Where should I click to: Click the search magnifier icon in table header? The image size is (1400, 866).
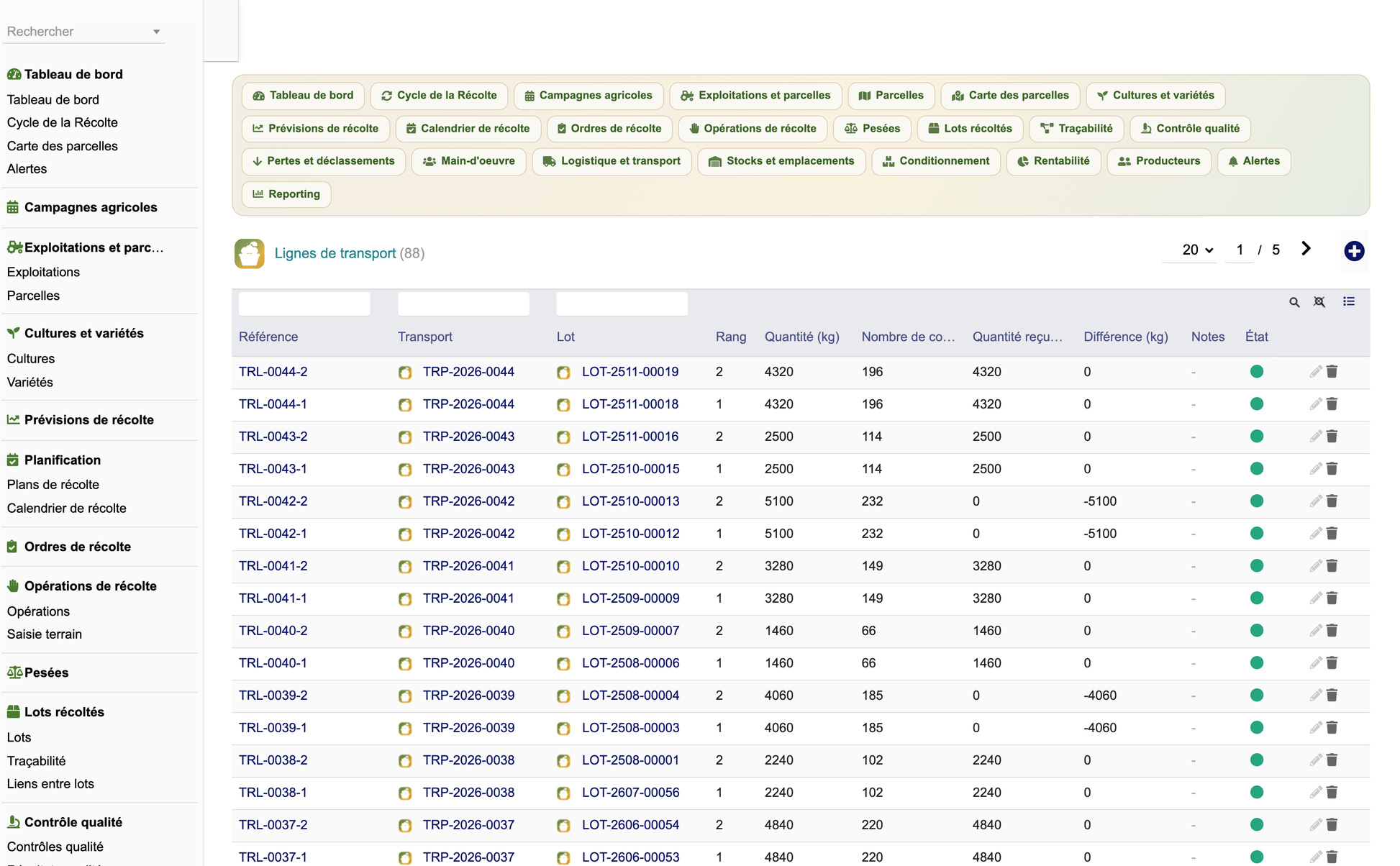(x=1294, y=302)
